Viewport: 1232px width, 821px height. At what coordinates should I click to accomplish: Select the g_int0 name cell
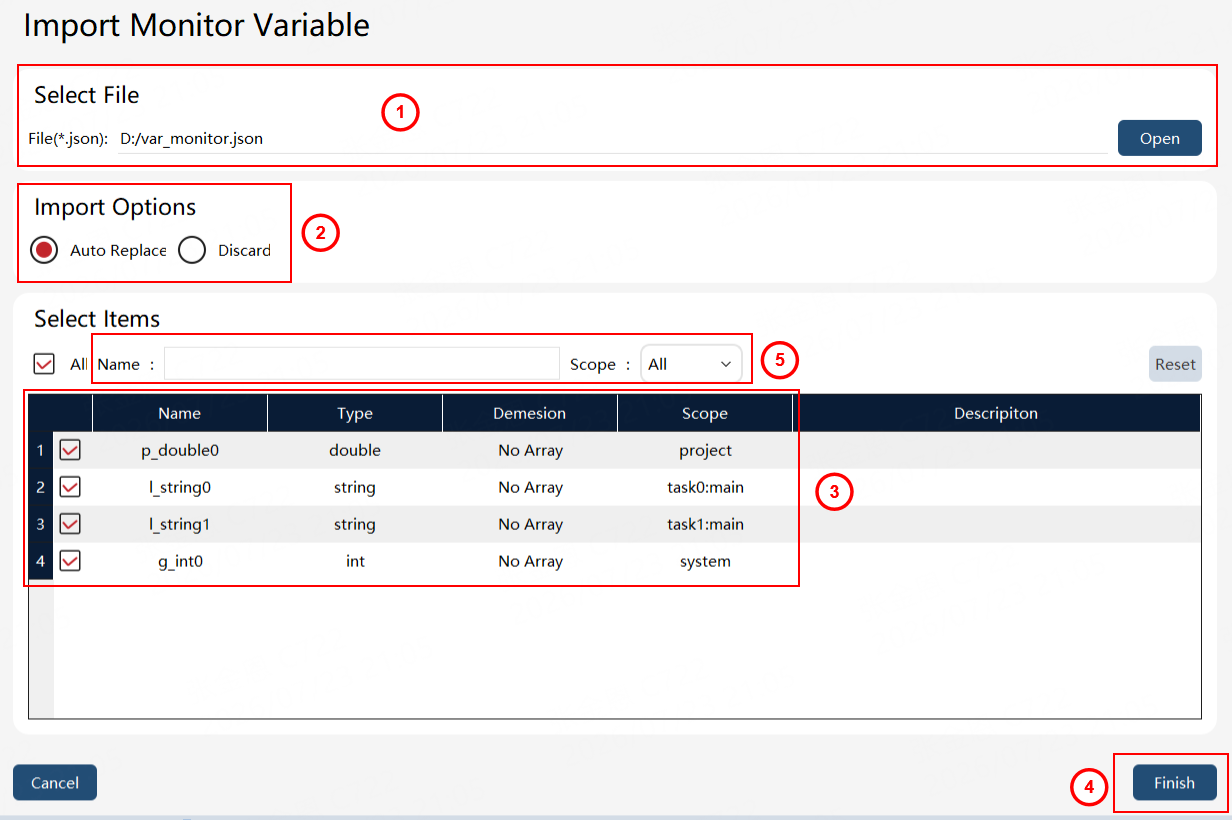pos(180,561)
